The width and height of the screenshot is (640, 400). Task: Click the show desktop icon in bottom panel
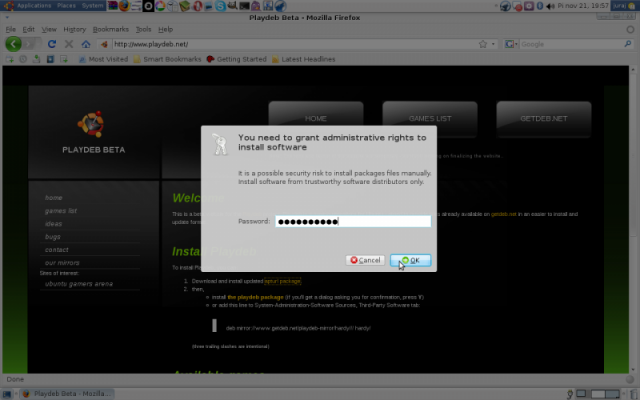click(x=7, y=394)
